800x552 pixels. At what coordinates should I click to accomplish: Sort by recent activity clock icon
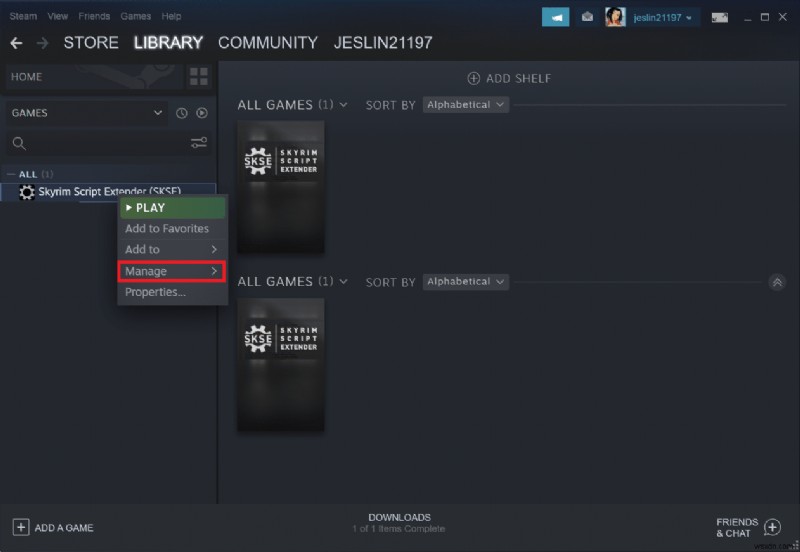point(182,113)
